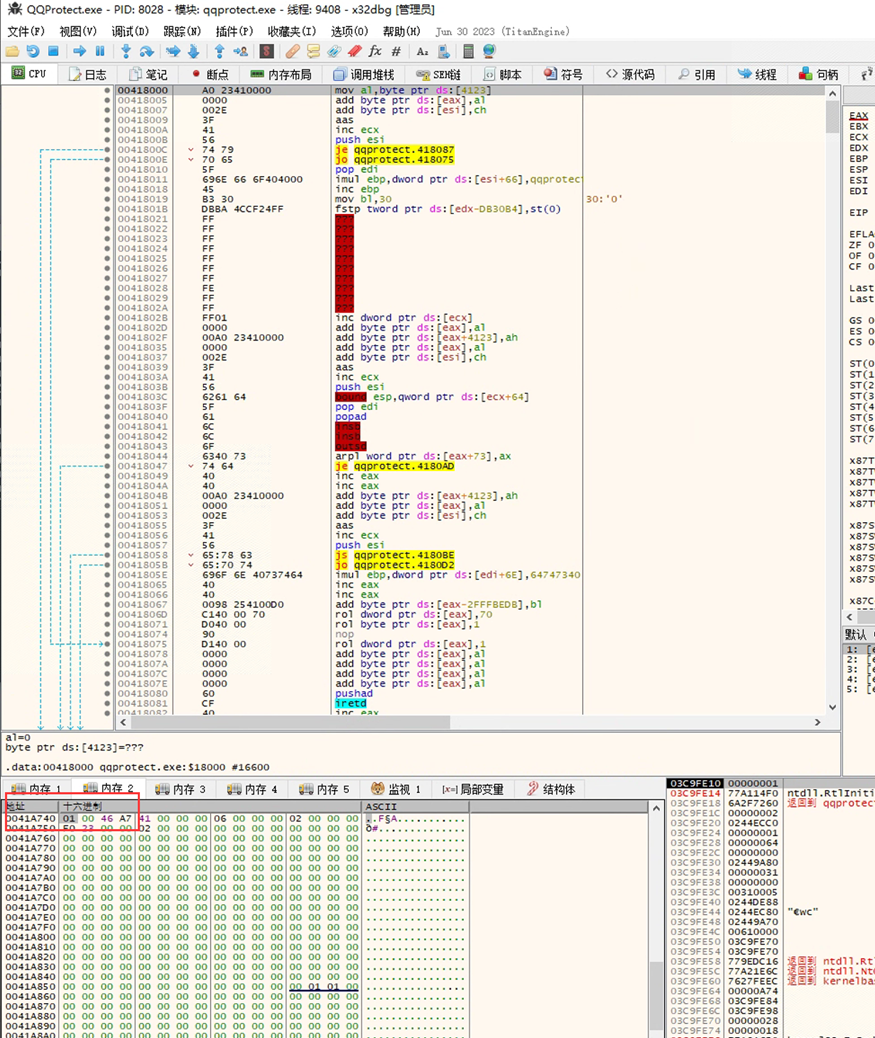Click the Restart debugging icon

pos(33,51)
